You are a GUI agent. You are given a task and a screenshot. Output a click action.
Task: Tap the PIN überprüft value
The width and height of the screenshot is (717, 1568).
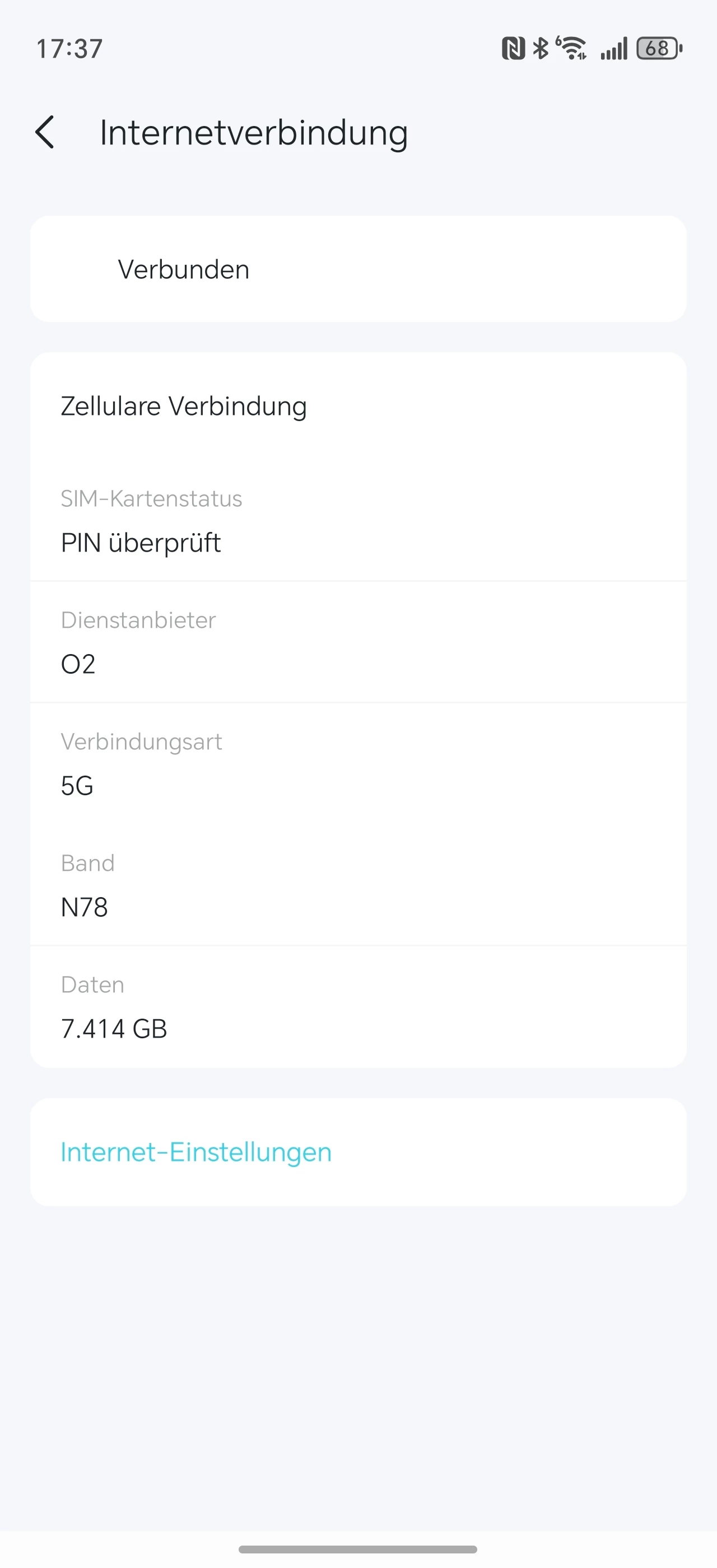coord(141,542)
